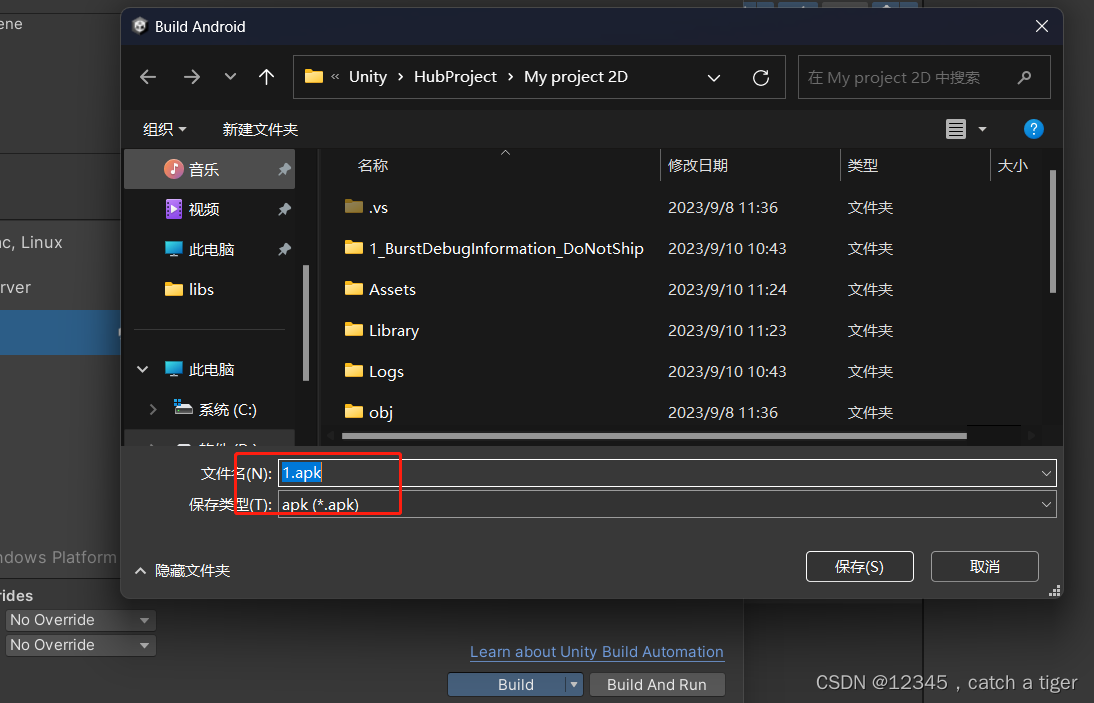Open first No Override dropdown
The image size is (1094, 703).
coord(80,620)
